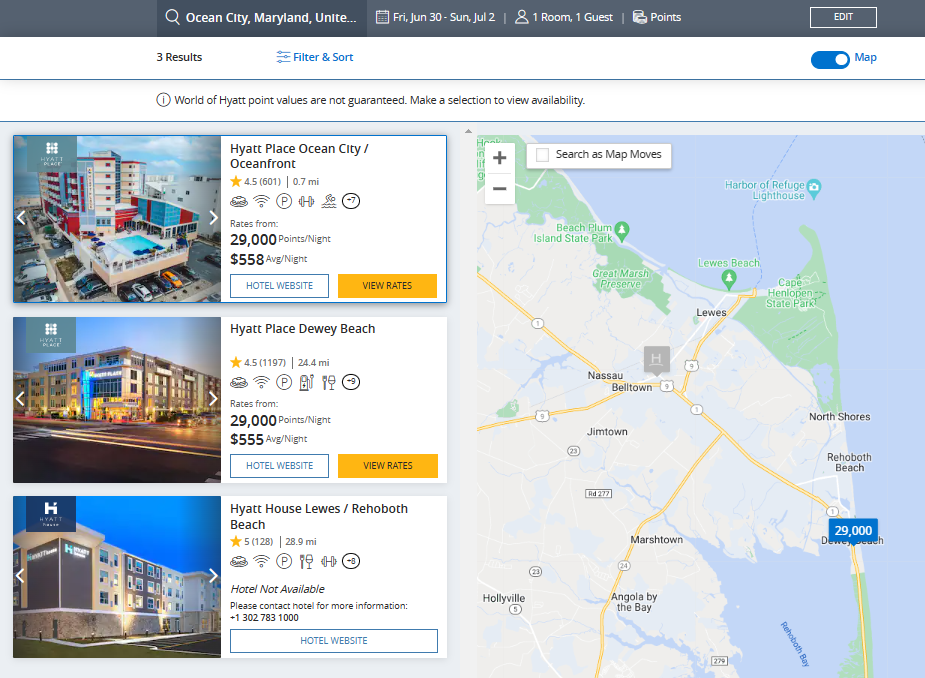Open the Hyatt Place Dewey Beach title link

click(x=303, y=329)
